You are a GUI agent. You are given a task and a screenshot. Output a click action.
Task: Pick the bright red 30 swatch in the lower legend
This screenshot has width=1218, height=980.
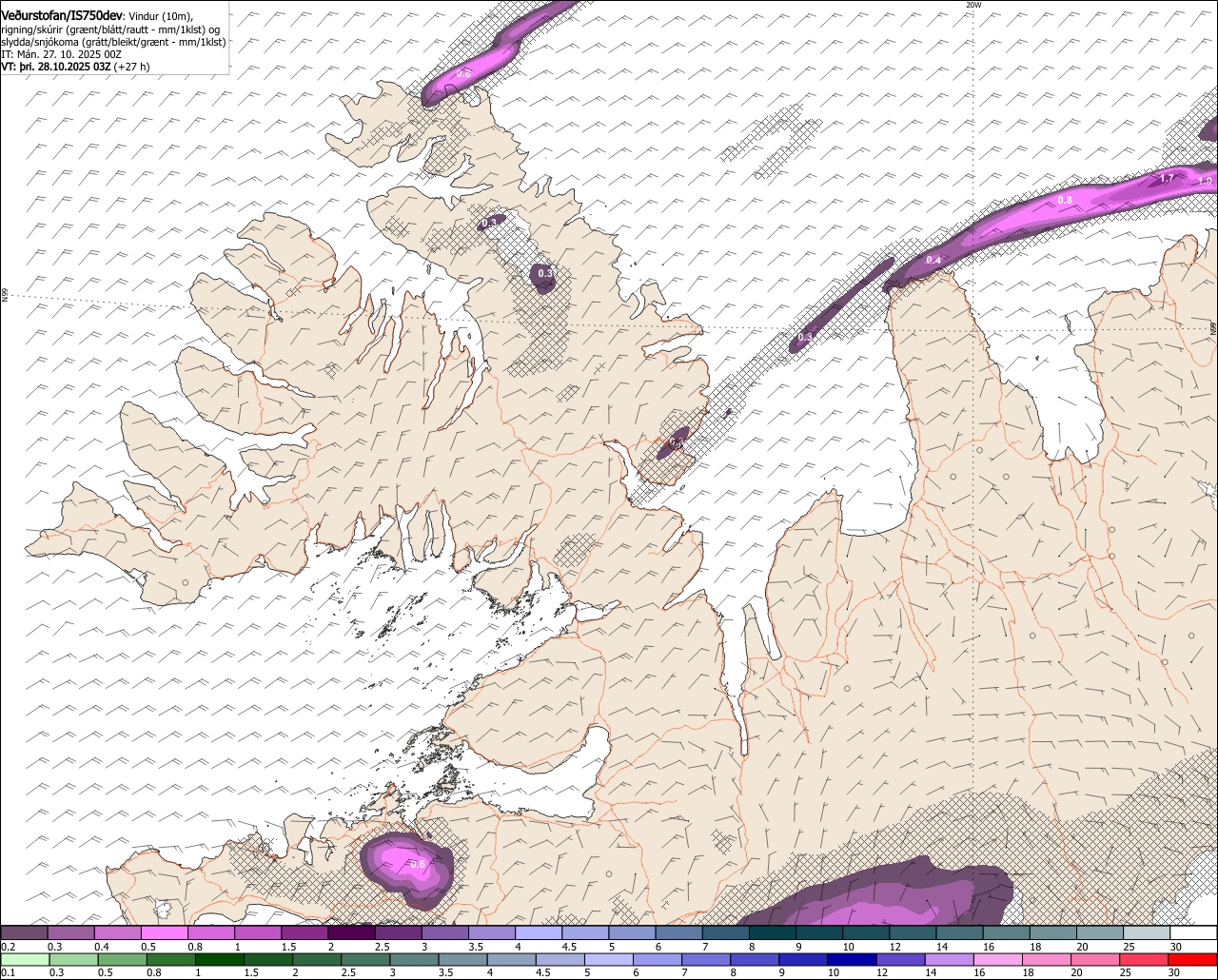point(1192,959)
